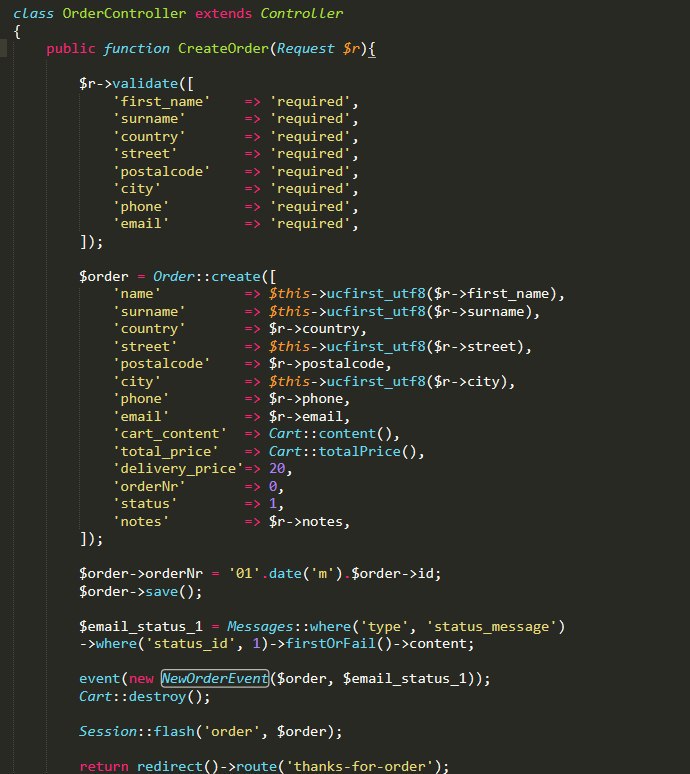This screenshot has height=774, width=690.
Task: Click the 'status' key in create array
Action: (x=145, y=504)
